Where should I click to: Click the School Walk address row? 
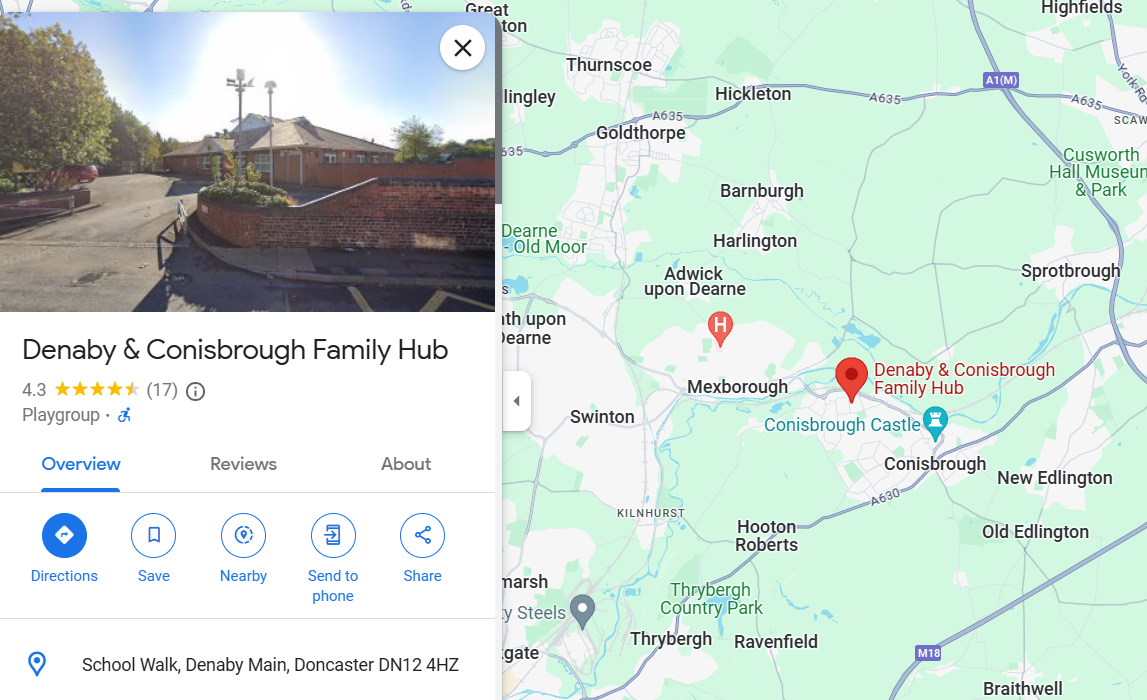tap(247, 664)
